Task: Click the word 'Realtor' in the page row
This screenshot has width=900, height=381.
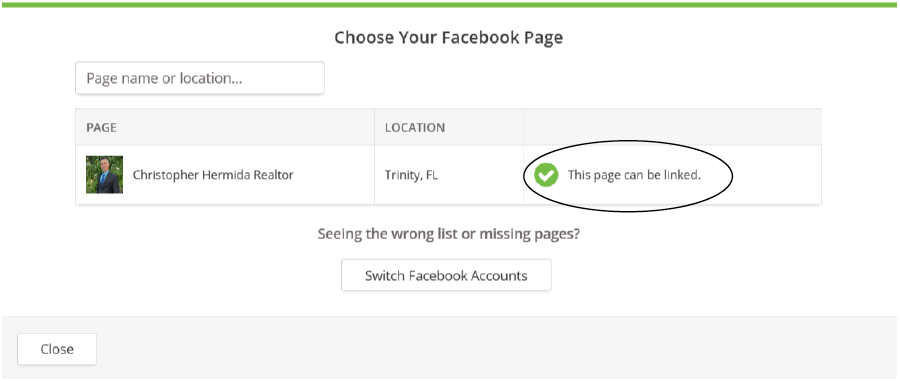Action: coord(273,175)
